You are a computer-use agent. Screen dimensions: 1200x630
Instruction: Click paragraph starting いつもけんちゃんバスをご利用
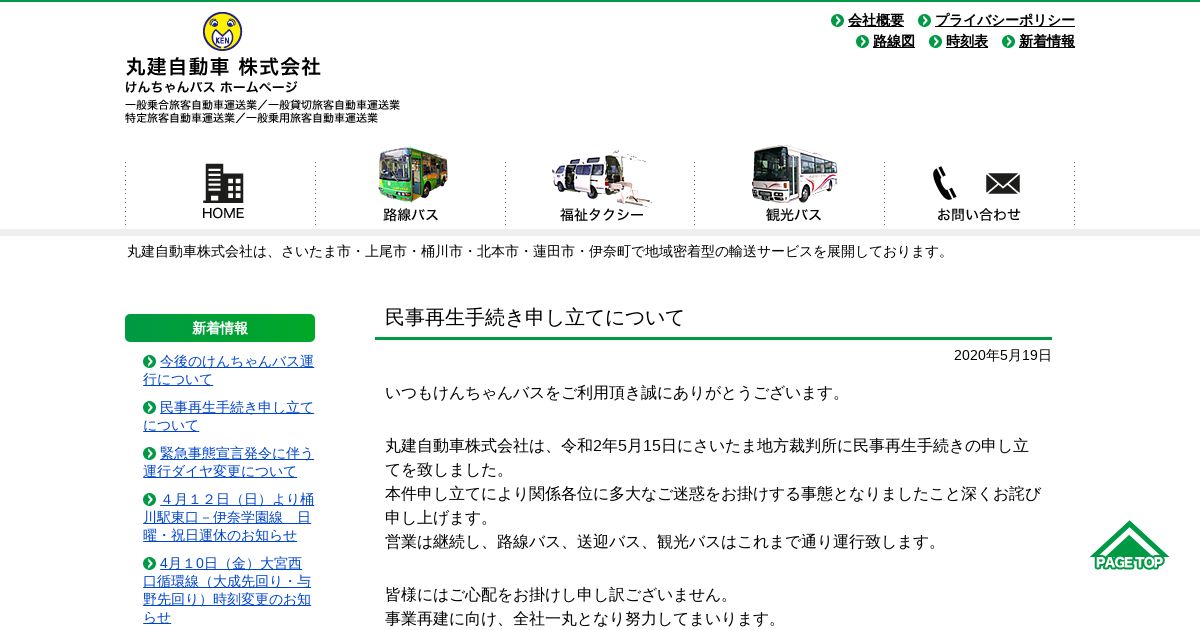[616, 393]
